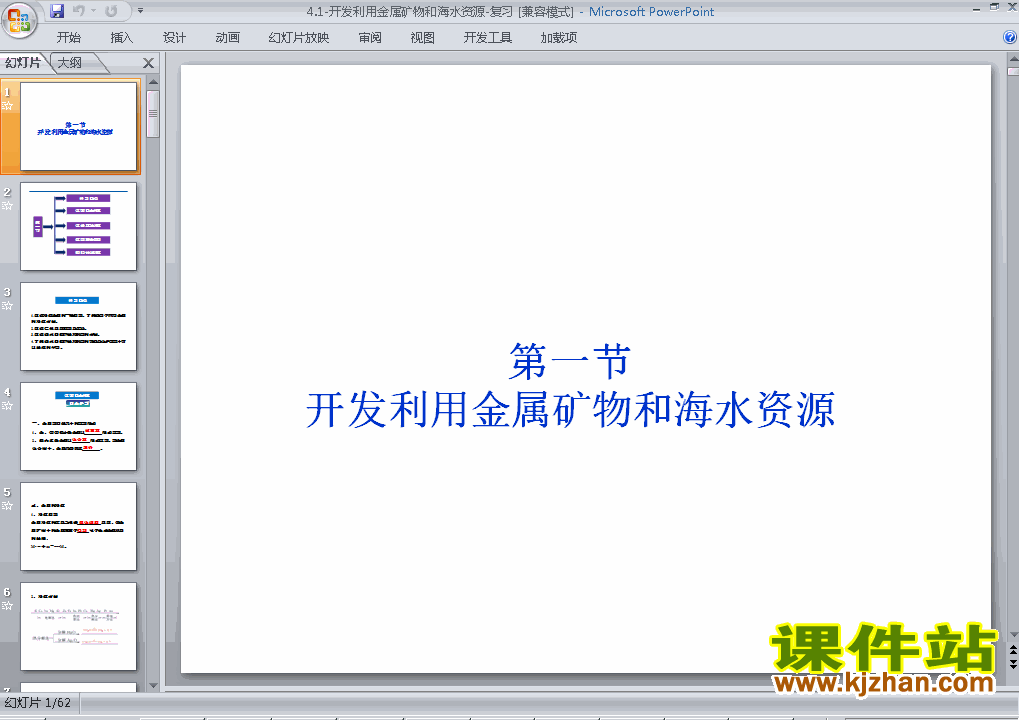Click the blue Help question mark icon

(x=1010, y=37)
